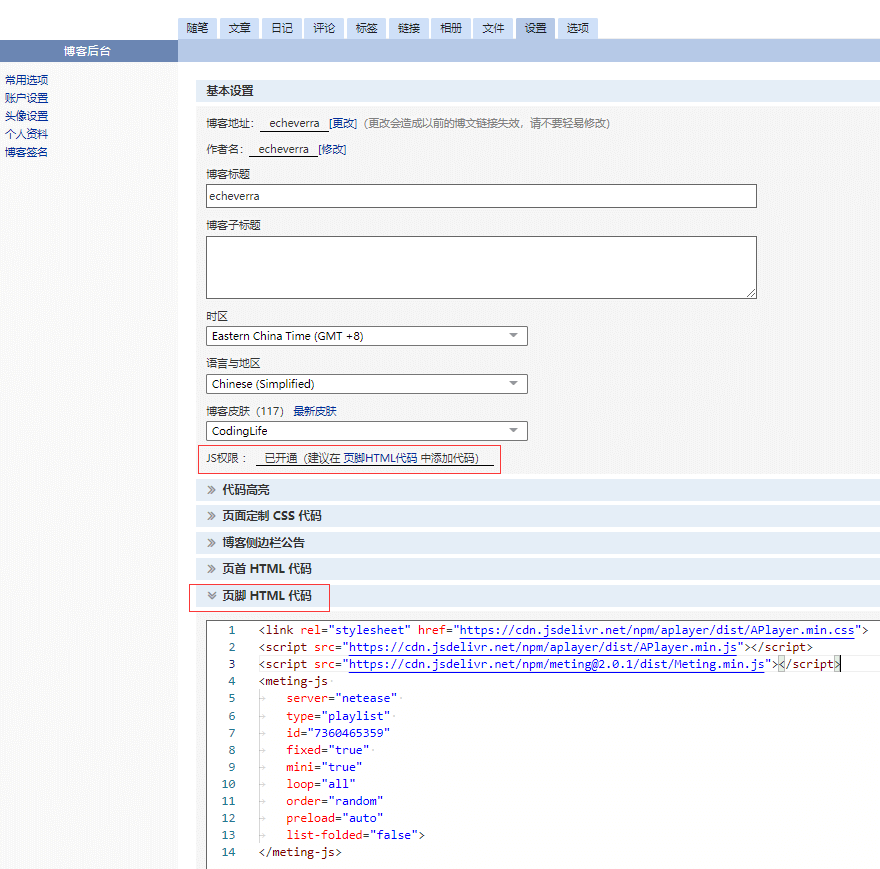Open 头像设置 sidebar link
880x869 pixels.
coord(26,116)
